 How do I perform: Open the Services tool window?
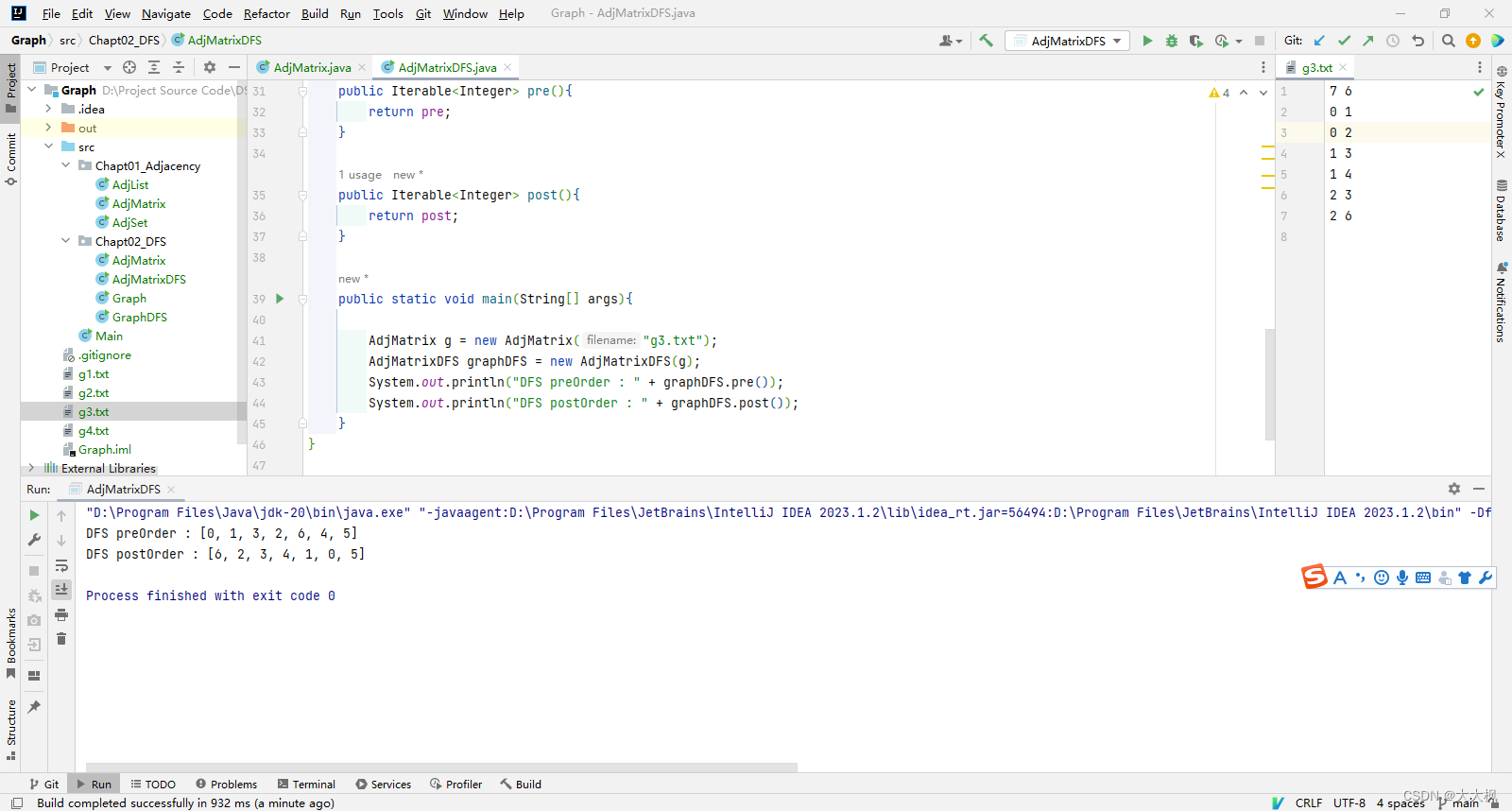384,784
